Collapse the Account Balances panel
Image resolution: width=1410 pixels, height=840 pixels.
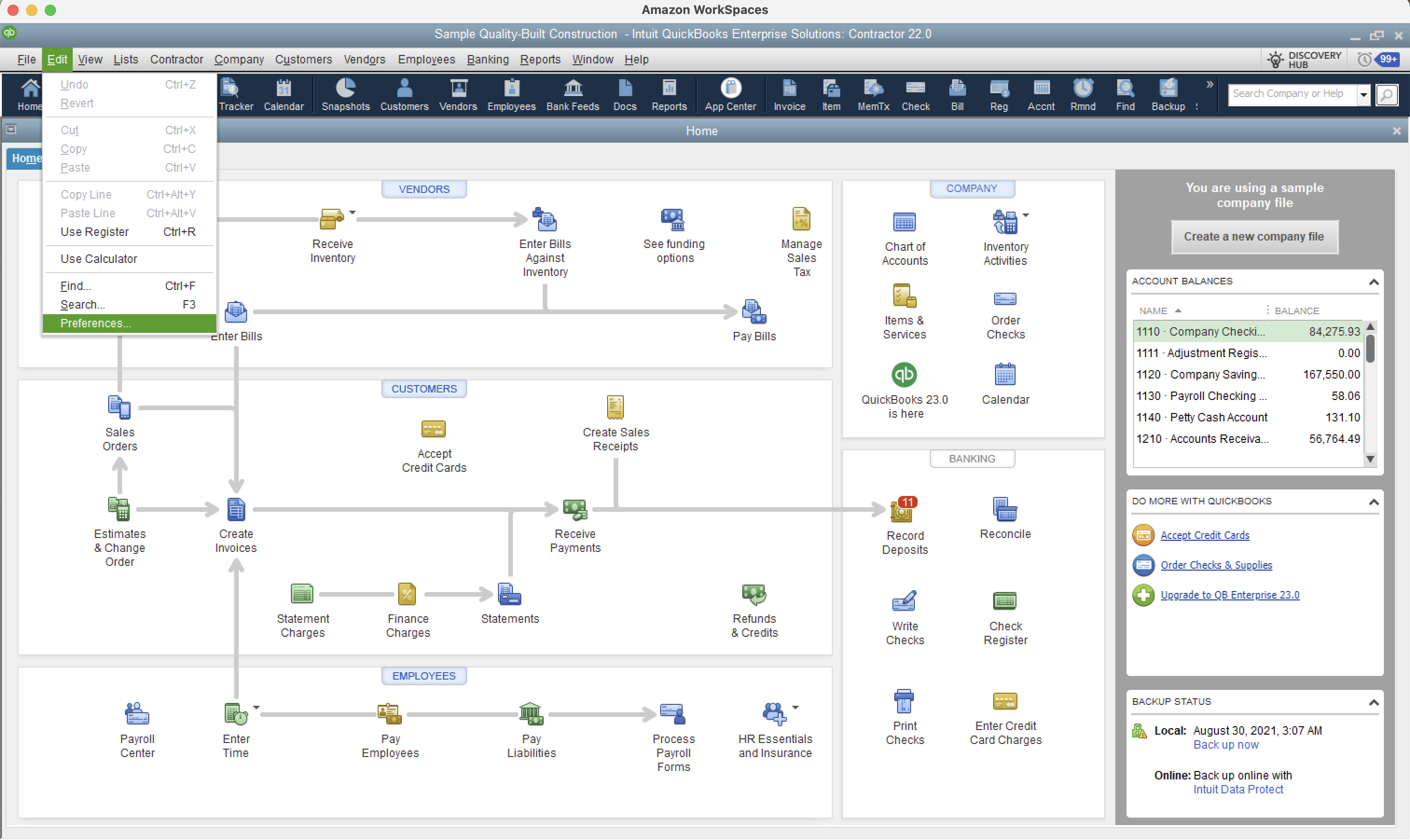click(x=1373, y=282)
